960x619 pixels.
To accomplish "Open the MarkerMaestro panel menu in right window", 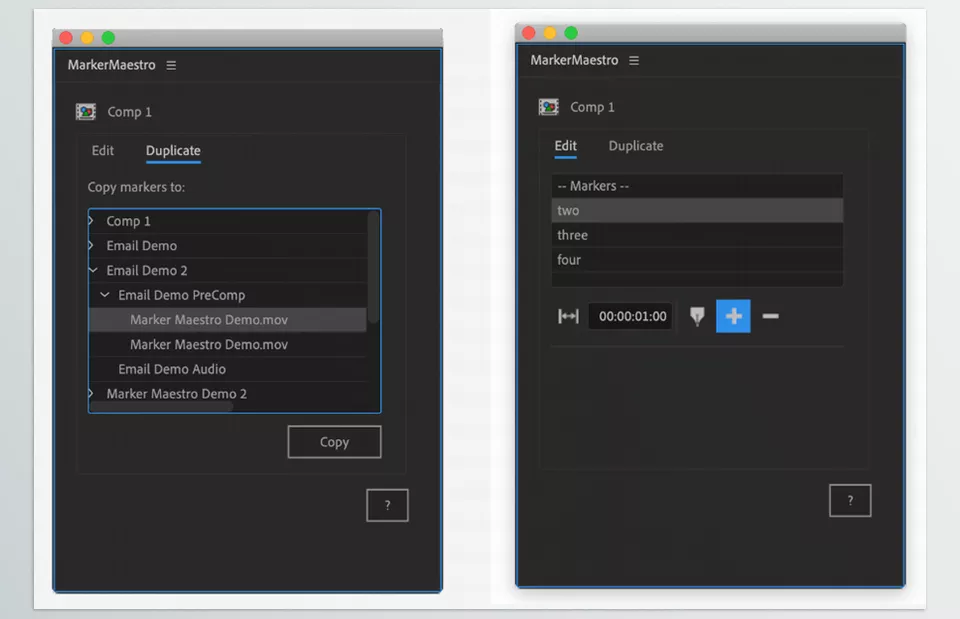I will point(634,61).
